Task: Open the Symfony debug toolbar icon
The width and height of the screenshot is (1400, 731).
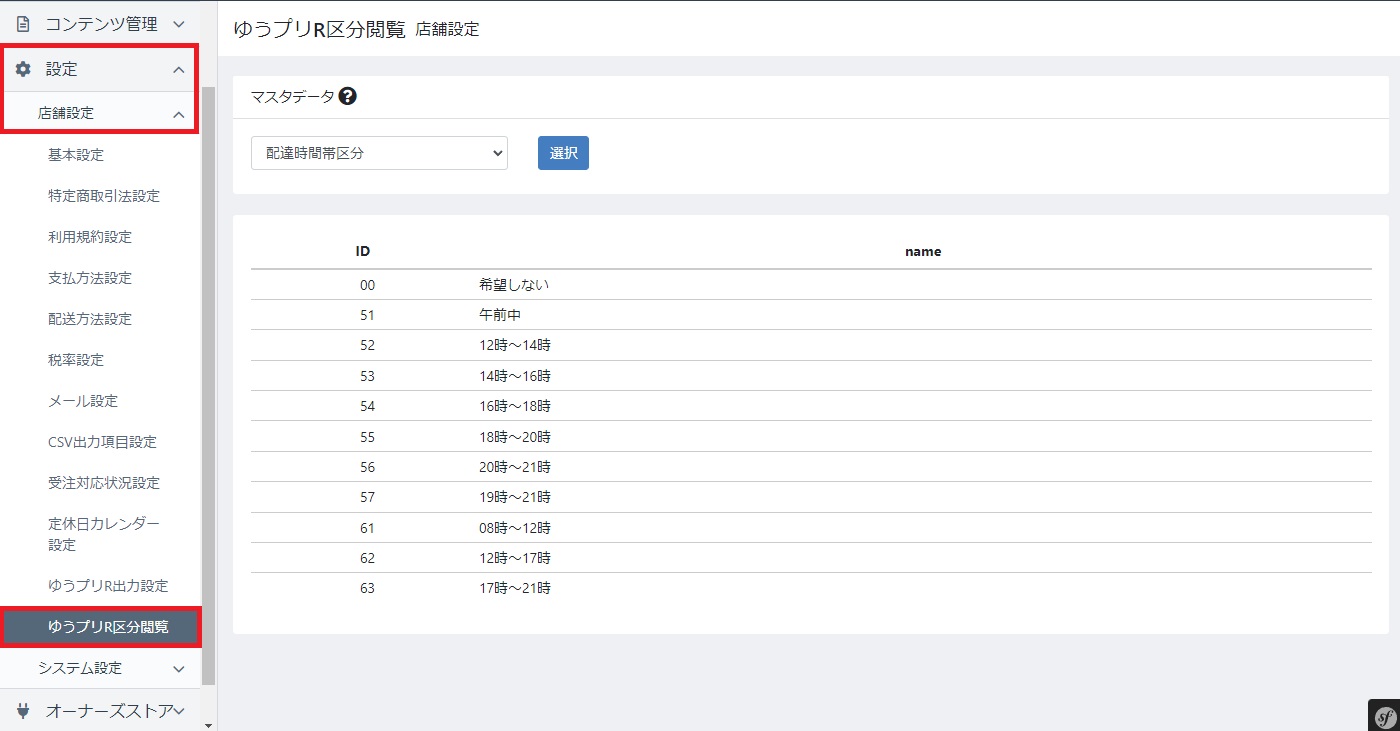Action: pos(1383,715)
